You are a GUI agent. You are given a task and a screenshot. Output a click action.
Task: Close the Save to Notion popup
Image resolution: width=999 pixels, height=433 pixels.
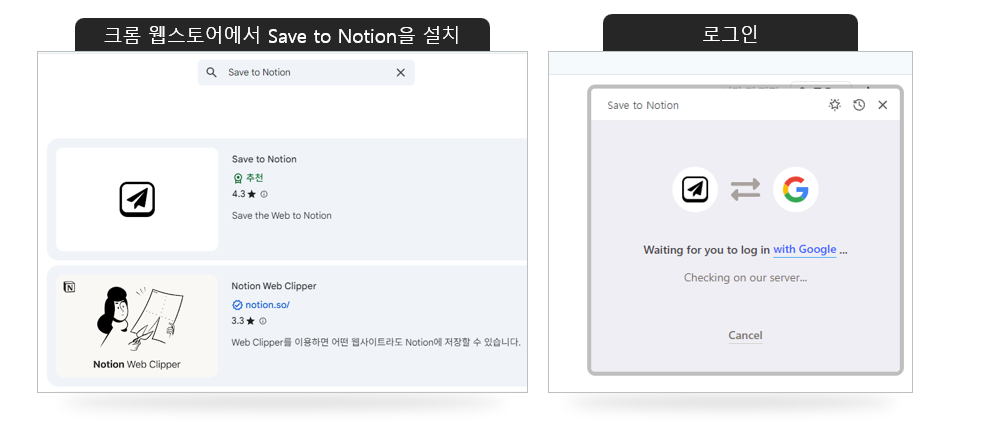click(x=882, y=105)
